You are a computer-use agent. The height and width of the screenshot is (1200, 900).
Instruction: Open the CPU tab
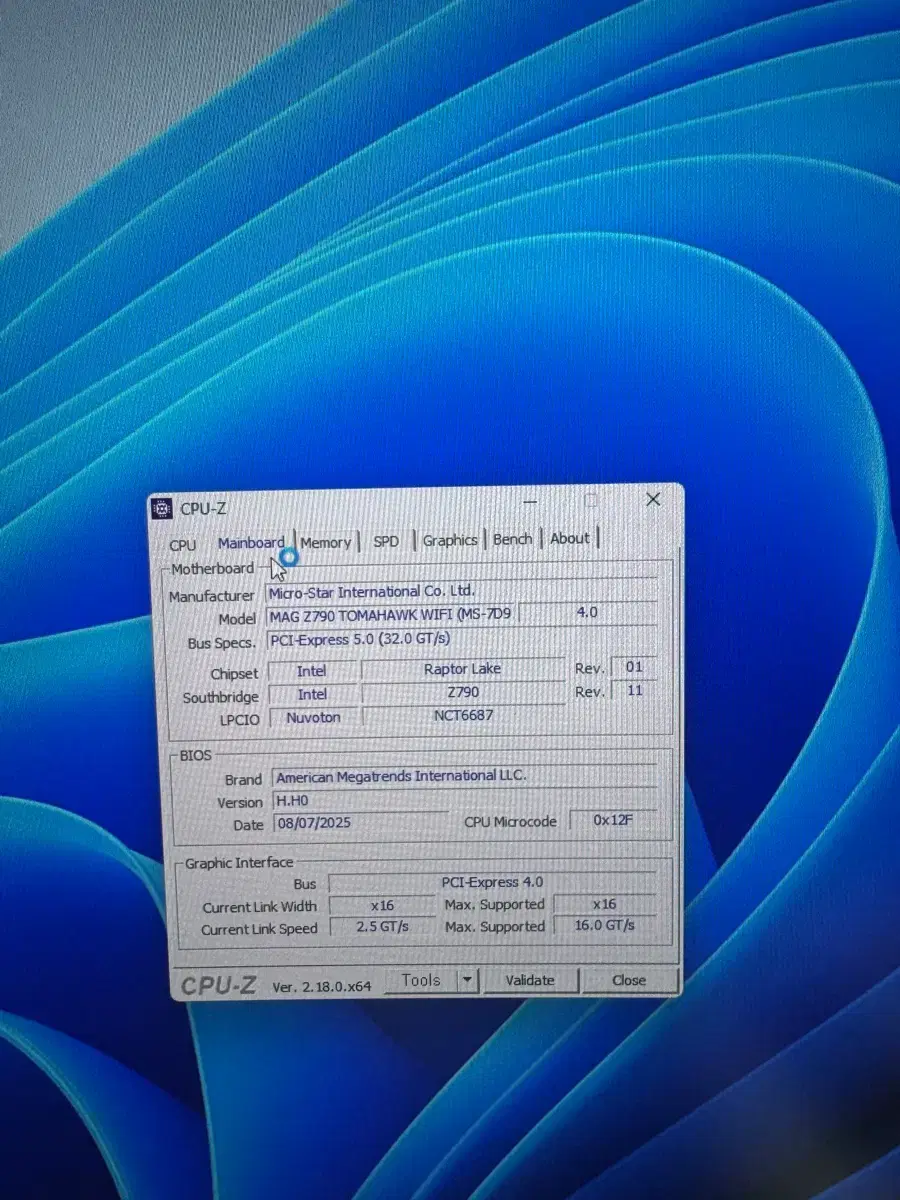point(183,545)
